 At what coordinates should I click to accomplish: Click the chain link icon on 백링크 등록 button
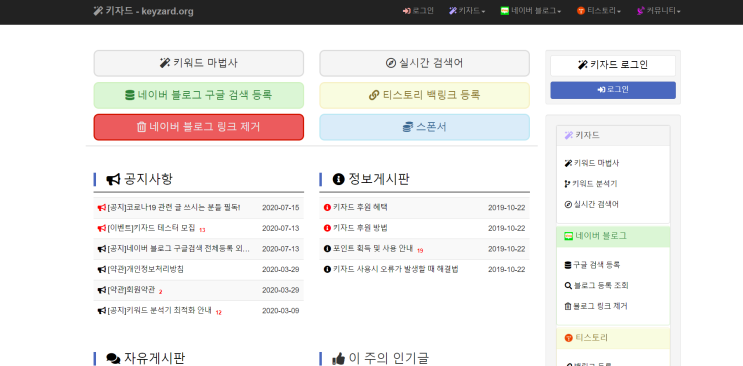click(x=374, y=95)
